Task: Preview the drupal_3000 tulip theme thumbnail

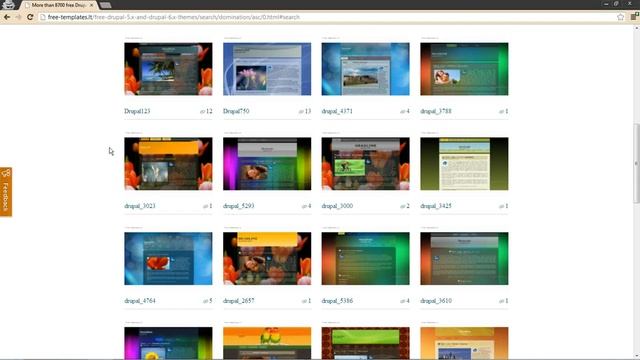Action: tap(365, 164)
